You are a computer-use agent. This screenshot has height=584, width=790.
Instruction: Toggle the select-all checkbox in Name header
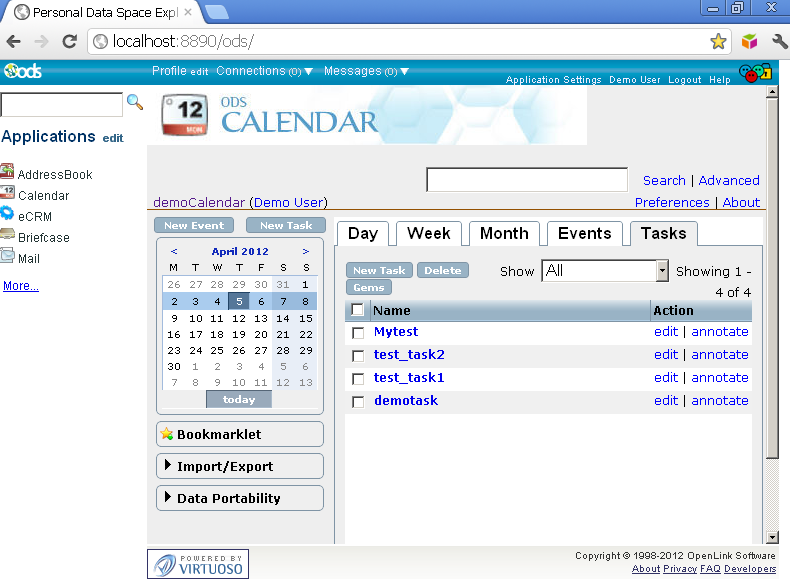(357, 309)
